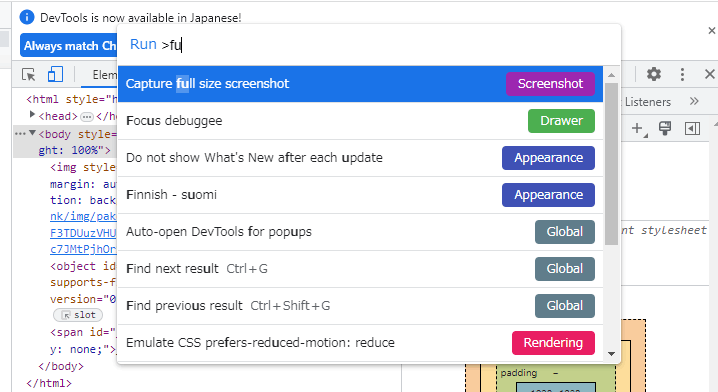Click the ellipsis actions beside body node
This screenshot has width=718, height=392.
click(x=20, y=134)
